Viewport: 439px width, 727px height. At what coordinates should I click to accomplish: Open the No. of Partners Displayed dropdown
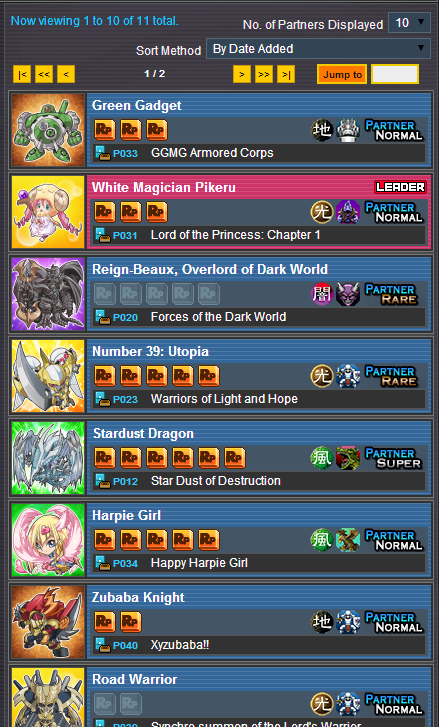(409, 23)
